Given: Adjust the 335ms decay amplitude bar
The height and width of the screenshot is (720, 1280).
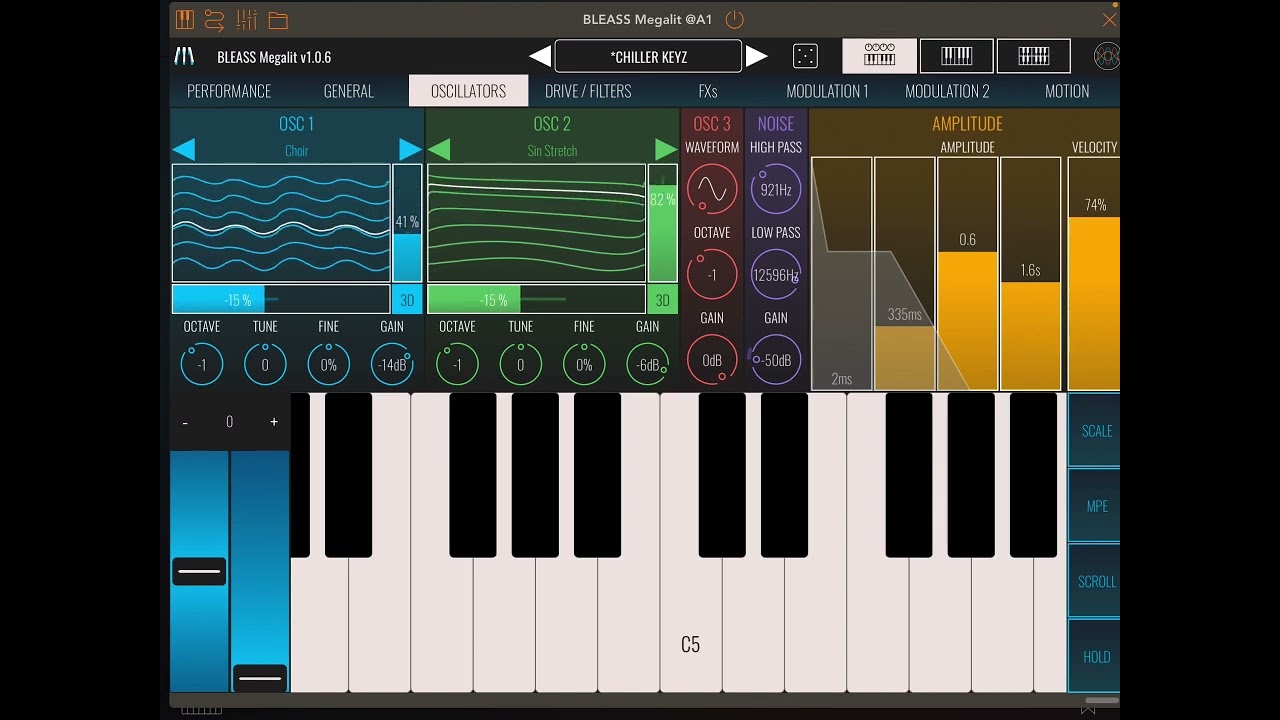Looking at the screenshot, I should (x=905, y=273).
